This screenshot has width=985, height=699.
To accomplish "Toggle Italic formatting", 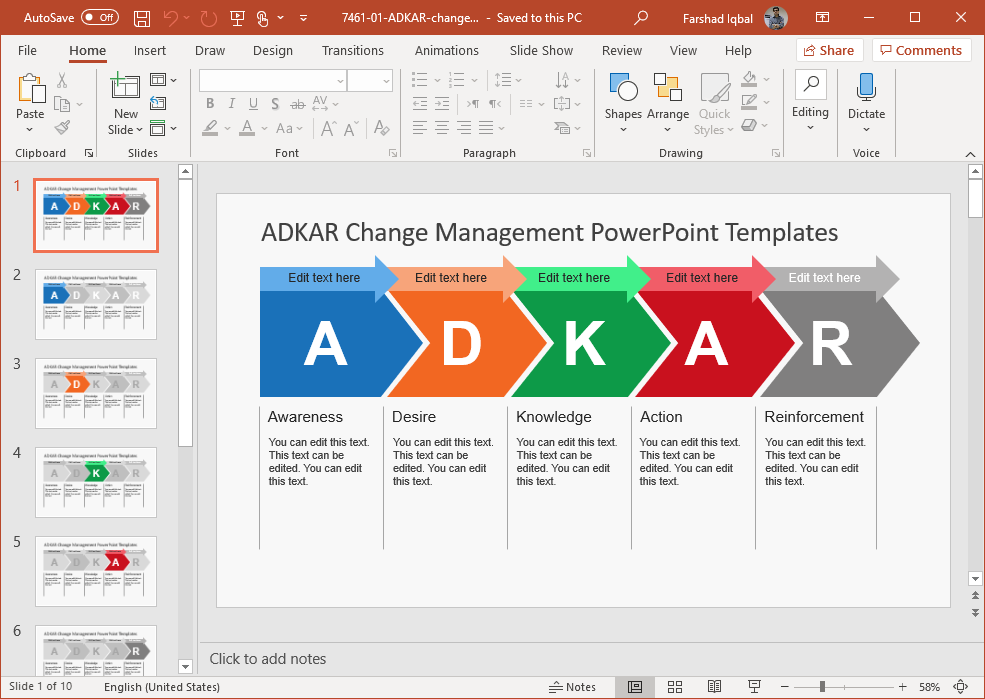I will coord(232,103).
